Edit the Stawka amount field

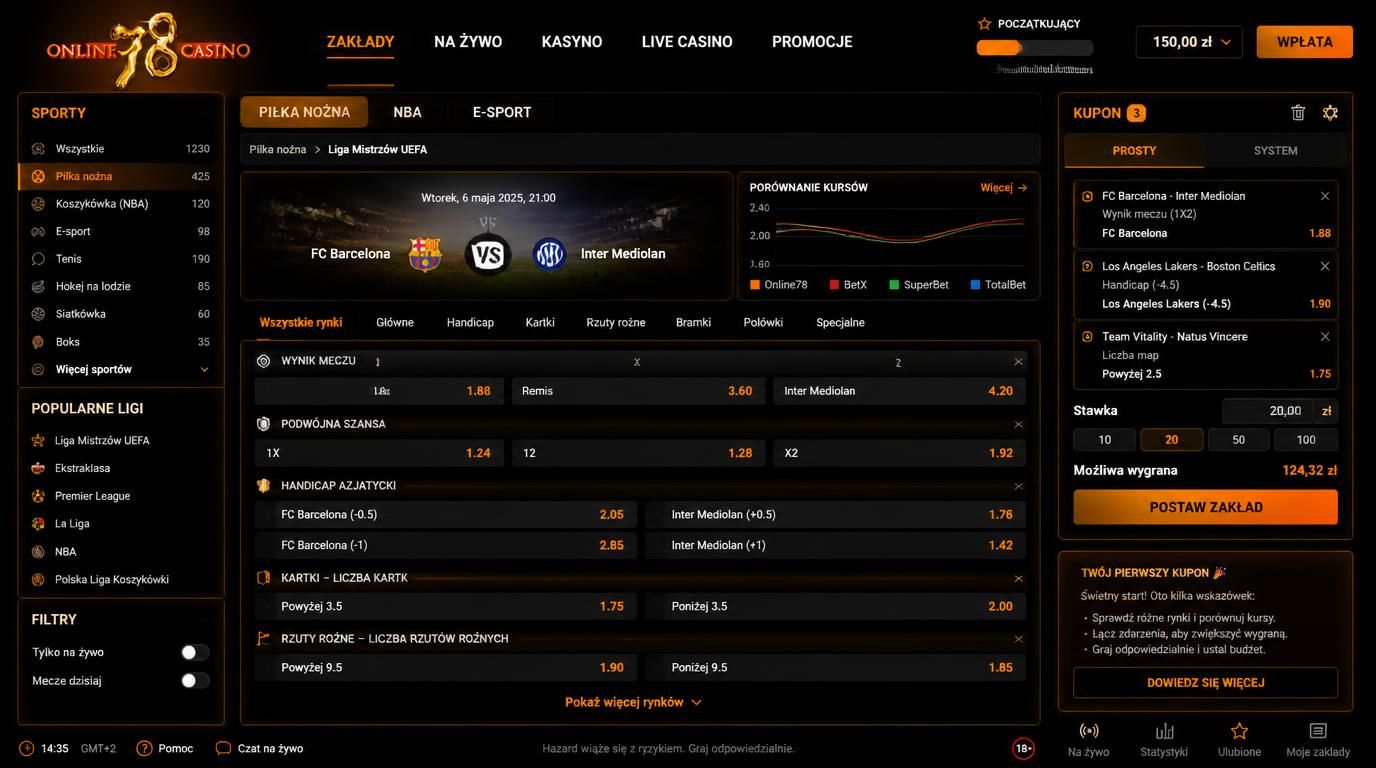1269,411
